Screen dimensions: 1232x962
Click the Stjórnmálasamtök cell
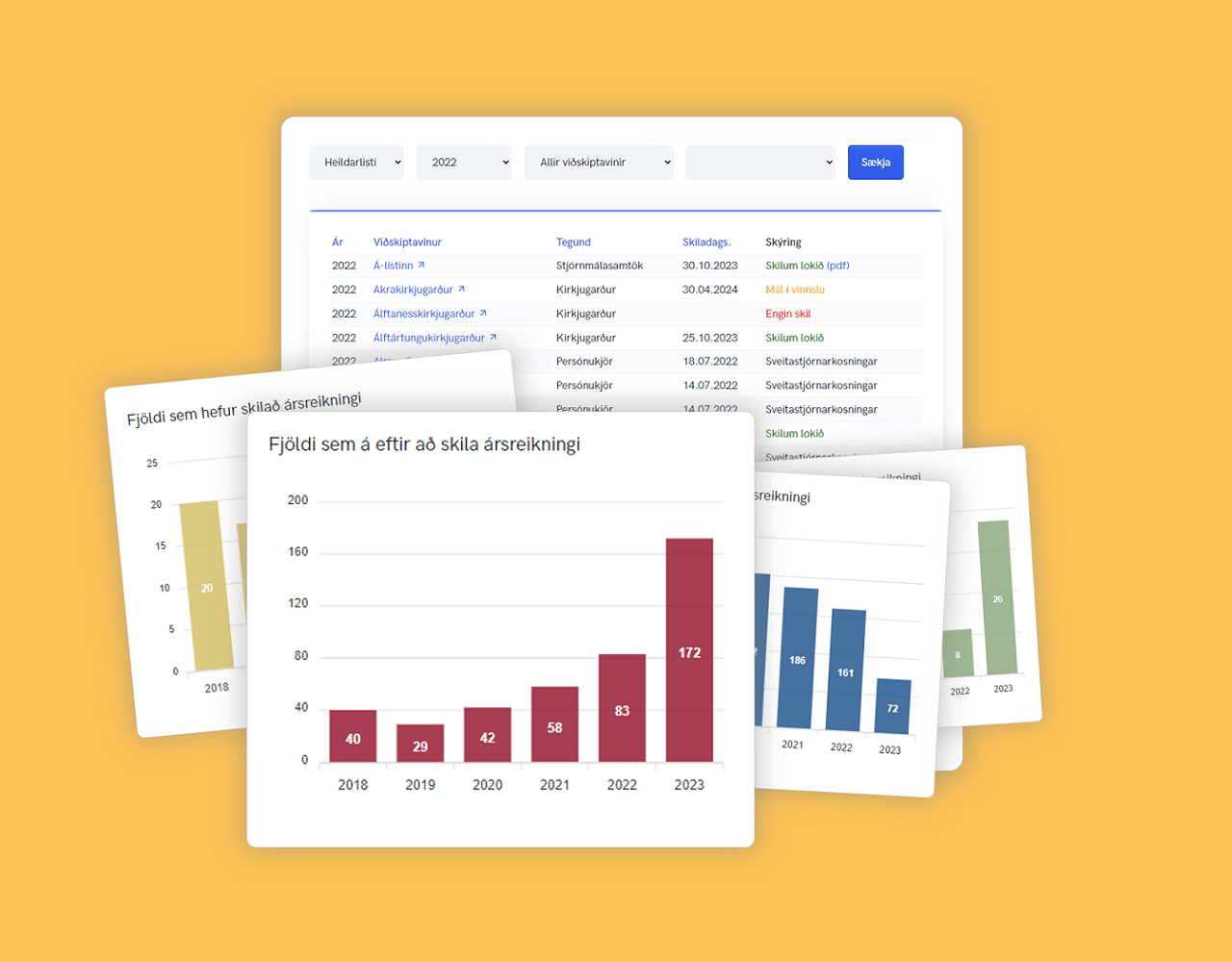pyautogui.click(x=600, y=266)
